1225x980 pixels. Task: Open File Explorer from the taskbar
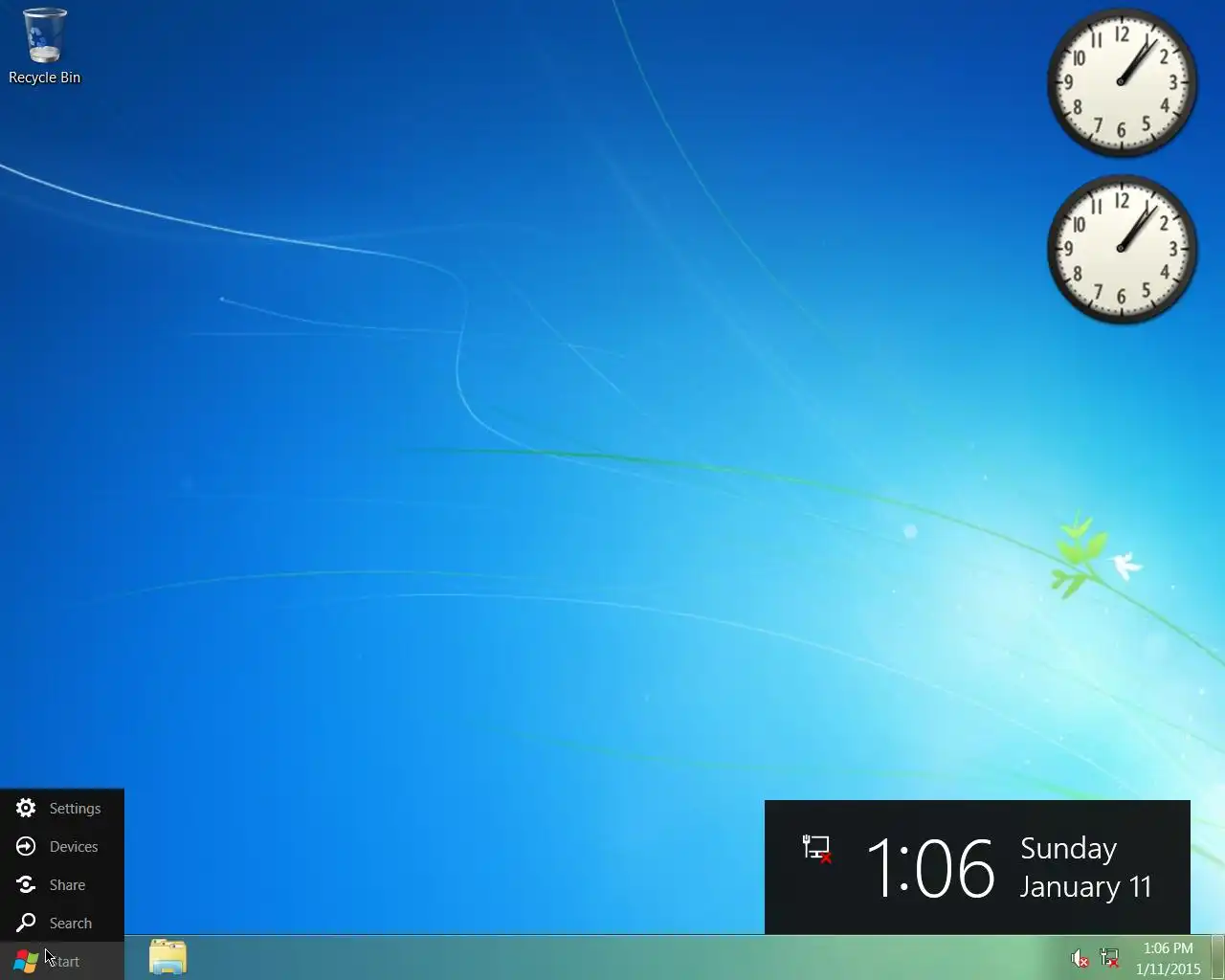pyautogui.click(x=167, y=957)
